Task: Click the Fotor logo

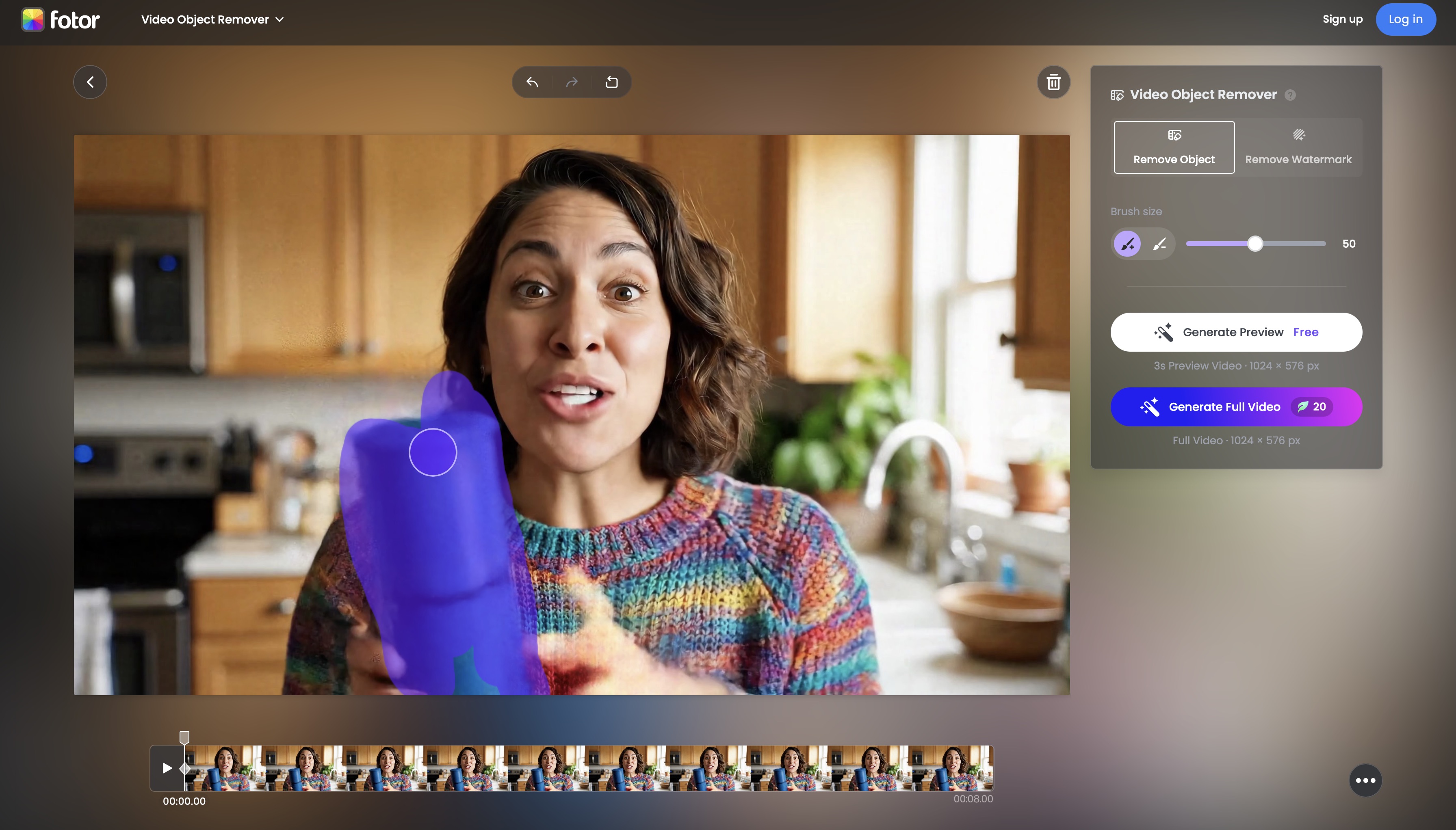Action: pyautogui.click(x=61, y=19)
